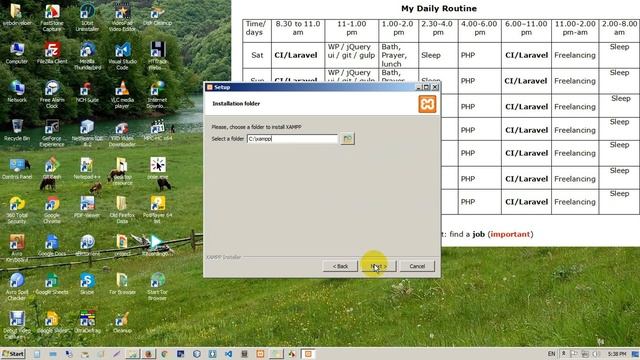Open Old Firefox Data folder
The image size is (640, 360).
tap(122, 209)
